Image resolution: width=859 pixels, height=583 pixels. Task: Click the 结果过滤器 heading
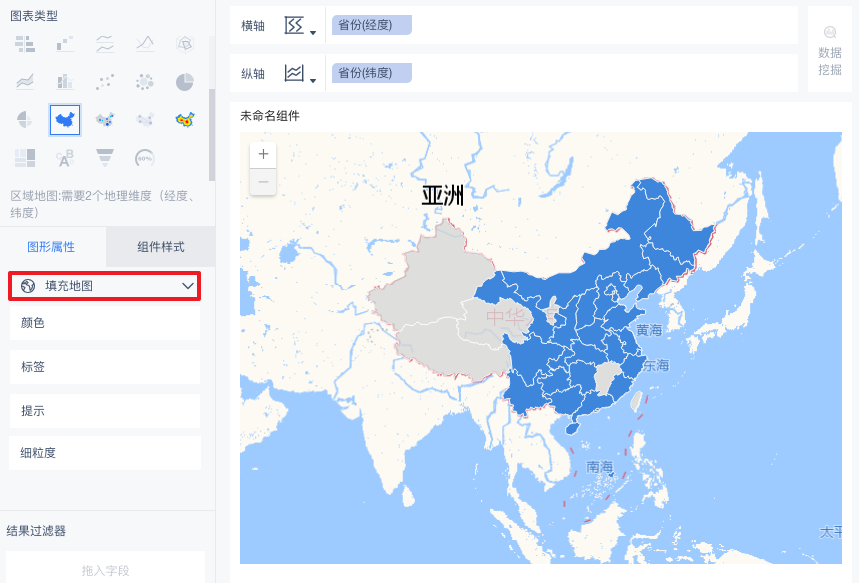pos(36,530)
